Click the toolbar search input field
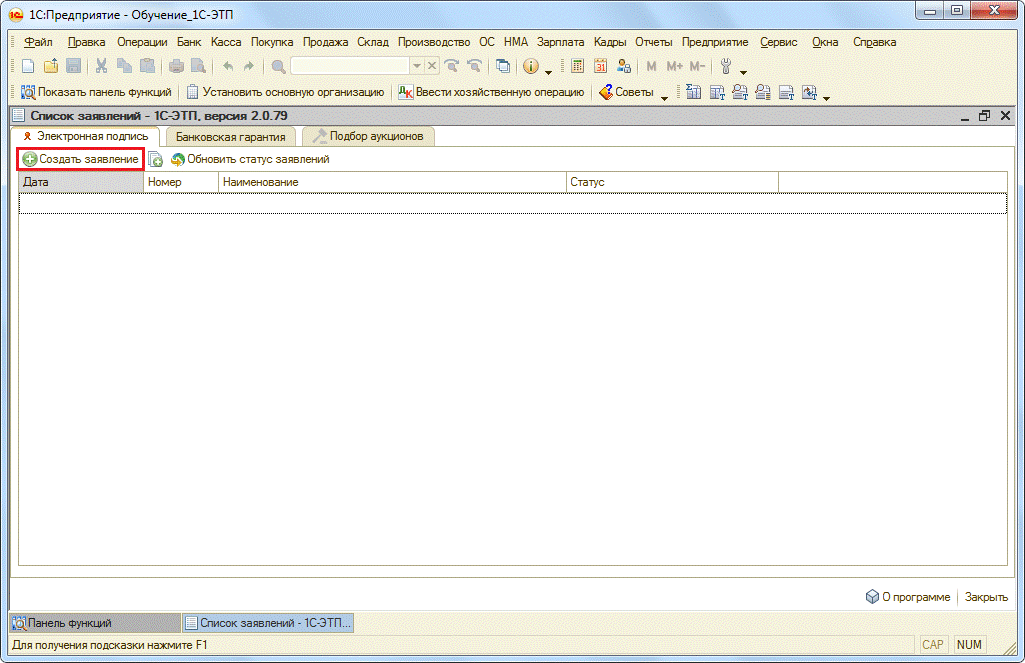 (349, 66)
